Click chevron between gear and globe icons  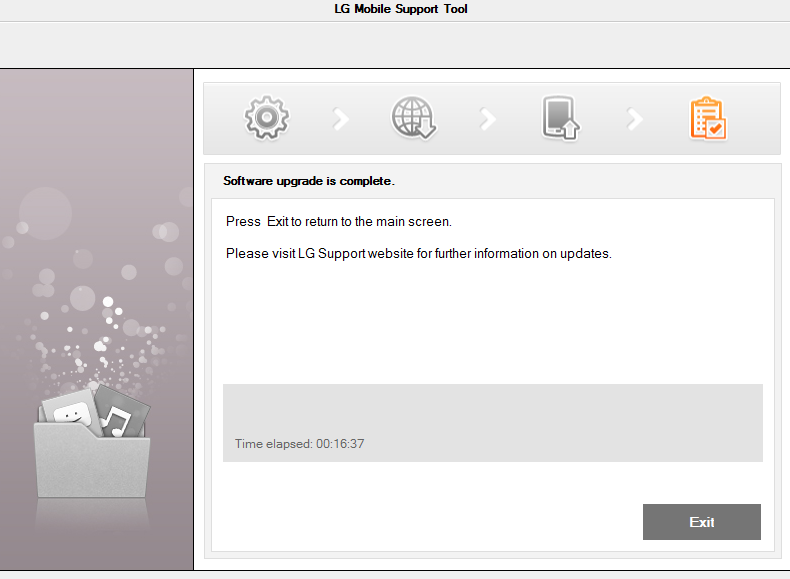coord(341,119)
